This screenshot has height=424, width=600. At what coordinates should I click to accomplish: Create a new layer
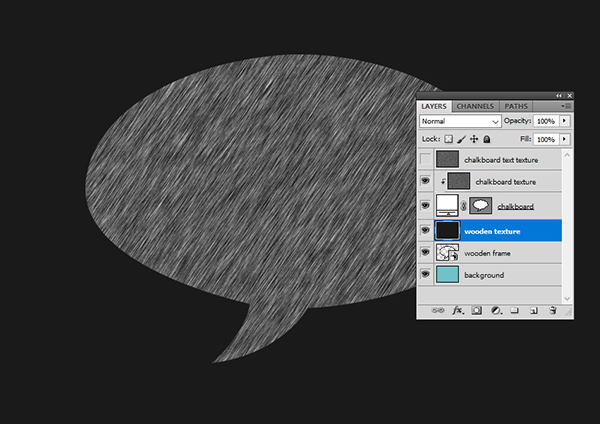[532, 311]
